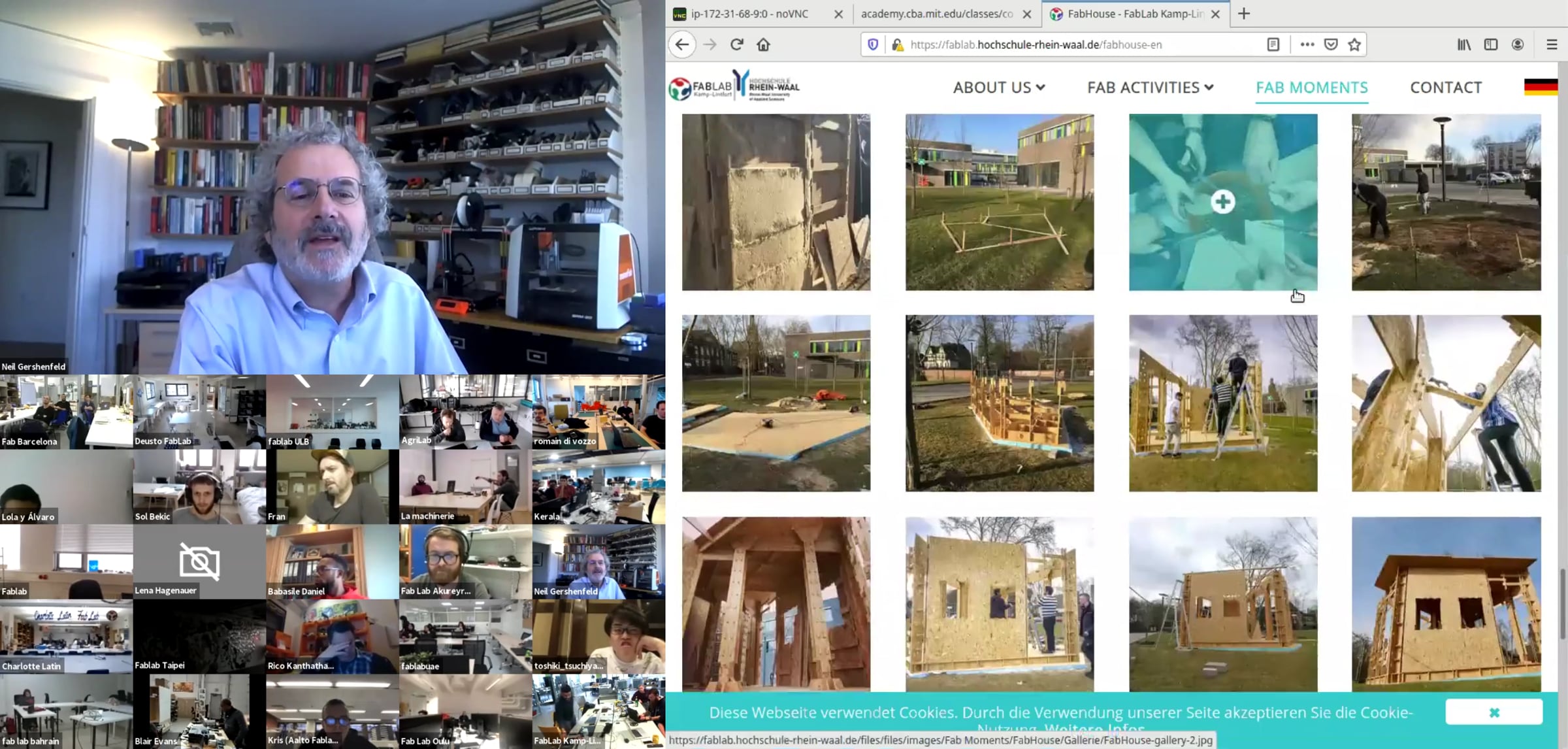Image resolution: width=1568 pixels, height=749 pixels.
Task: Expand the ABOUT US dropdown menu
Action: (x=999, y=88)
